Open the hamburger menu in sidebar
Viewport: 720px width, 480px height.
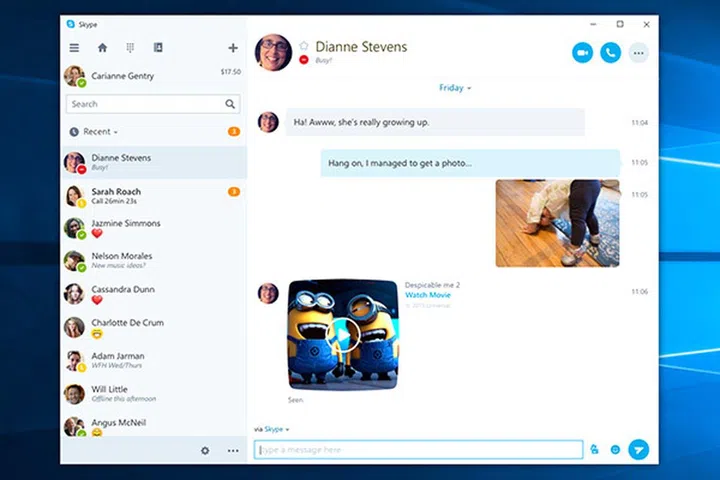pos(74,48)
